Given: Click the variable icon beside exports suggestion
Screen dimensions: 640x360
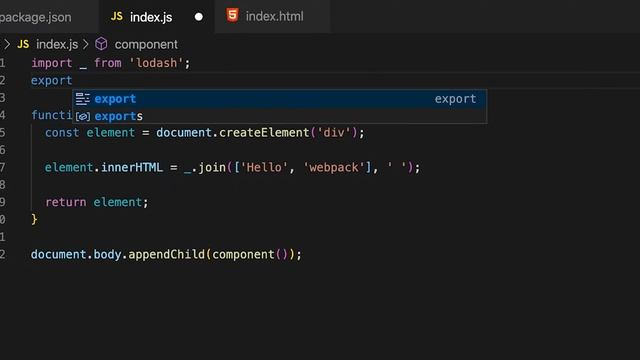Looking at the screenshot, I should coord(83,117).
